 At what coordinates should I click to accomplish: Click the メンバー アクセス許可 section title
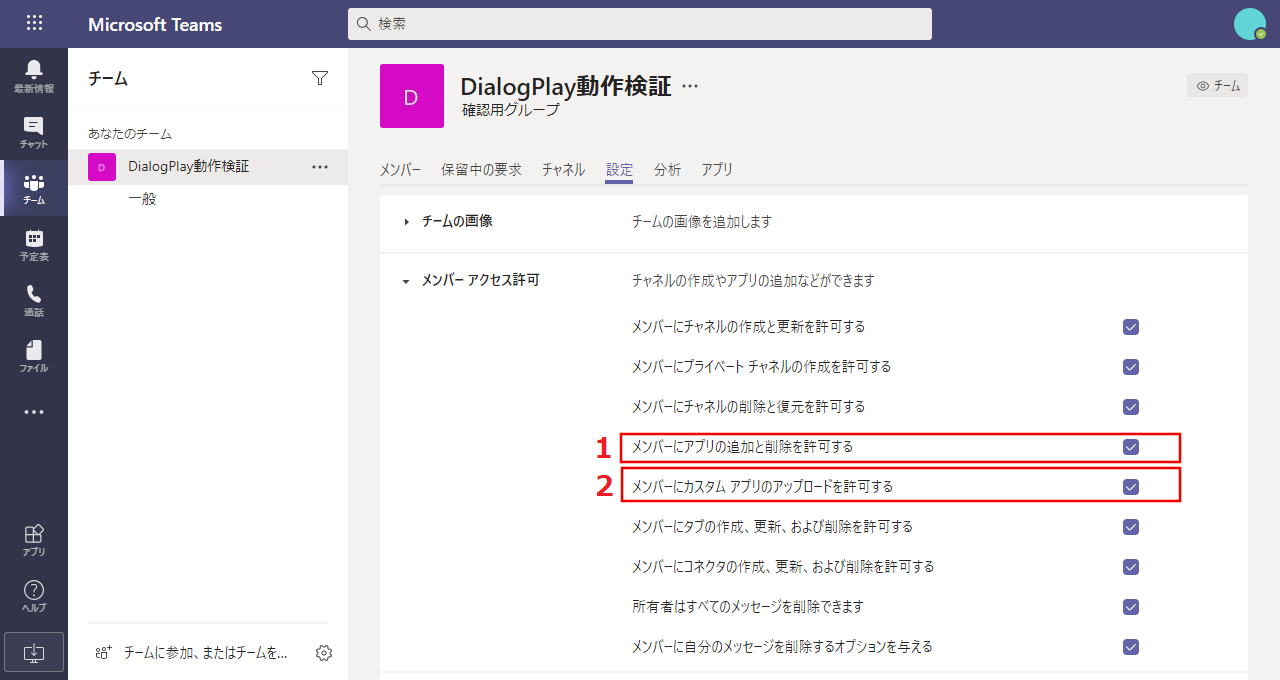pyautogui.click(x=481, y=281)
